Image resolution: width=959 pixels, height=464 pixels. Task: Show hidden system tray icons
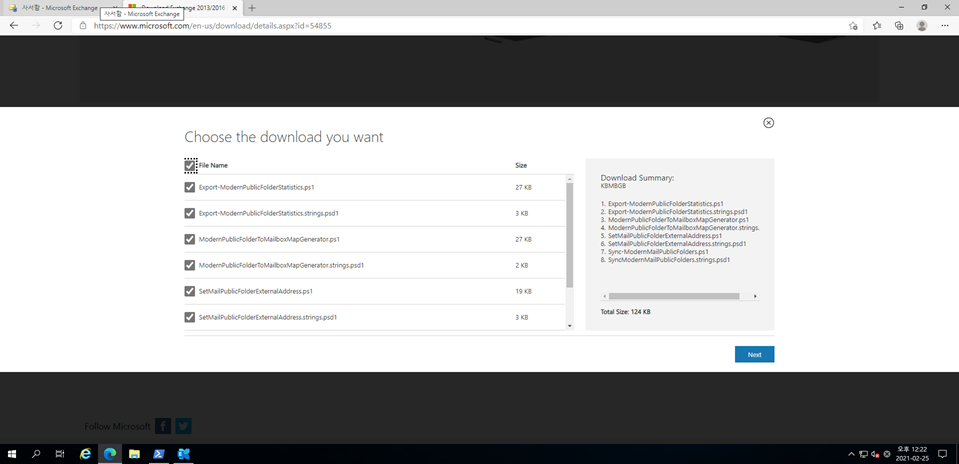851,454
